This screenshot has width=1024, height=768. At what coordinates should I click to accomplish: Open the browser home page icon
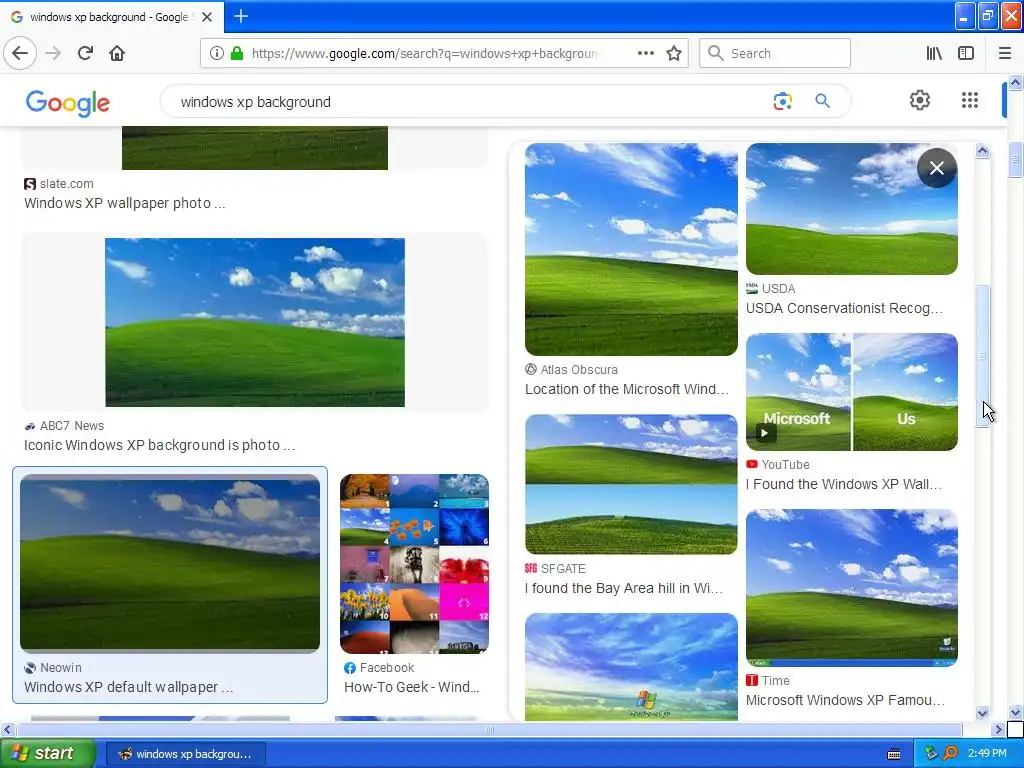point(117,53)
